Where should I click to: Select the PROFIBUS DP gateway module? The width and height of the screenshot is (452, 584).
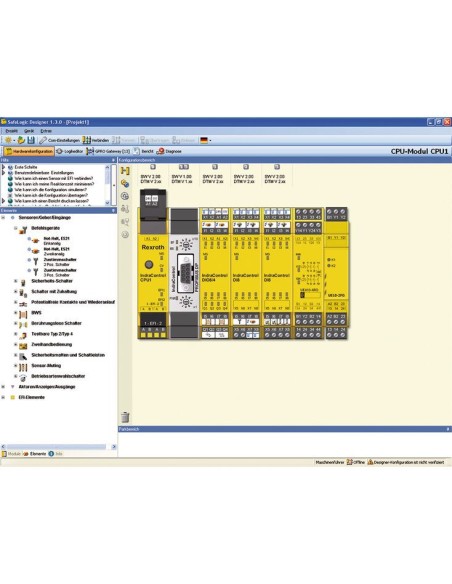(x=184, y=274)
